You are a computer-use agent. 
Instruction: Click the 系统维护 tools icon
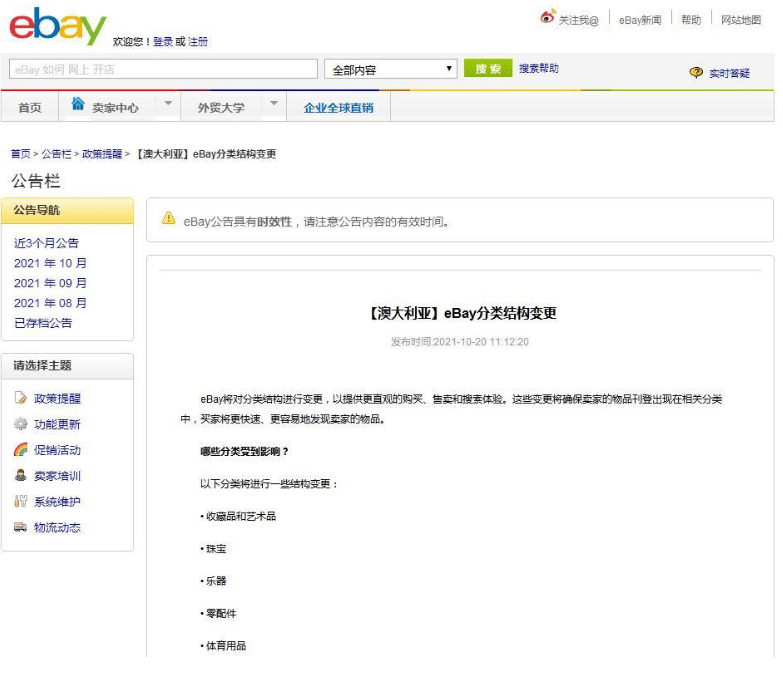tap(20, 501)
